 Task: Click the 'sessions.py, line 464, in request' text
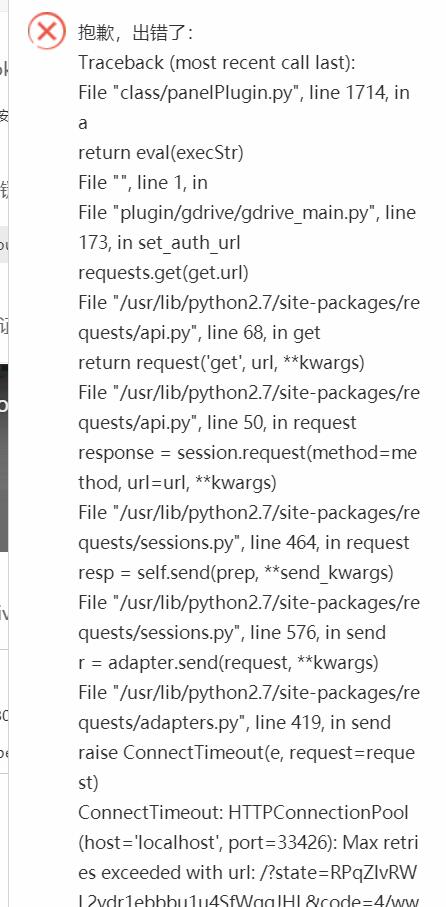(x=244, y=544)
